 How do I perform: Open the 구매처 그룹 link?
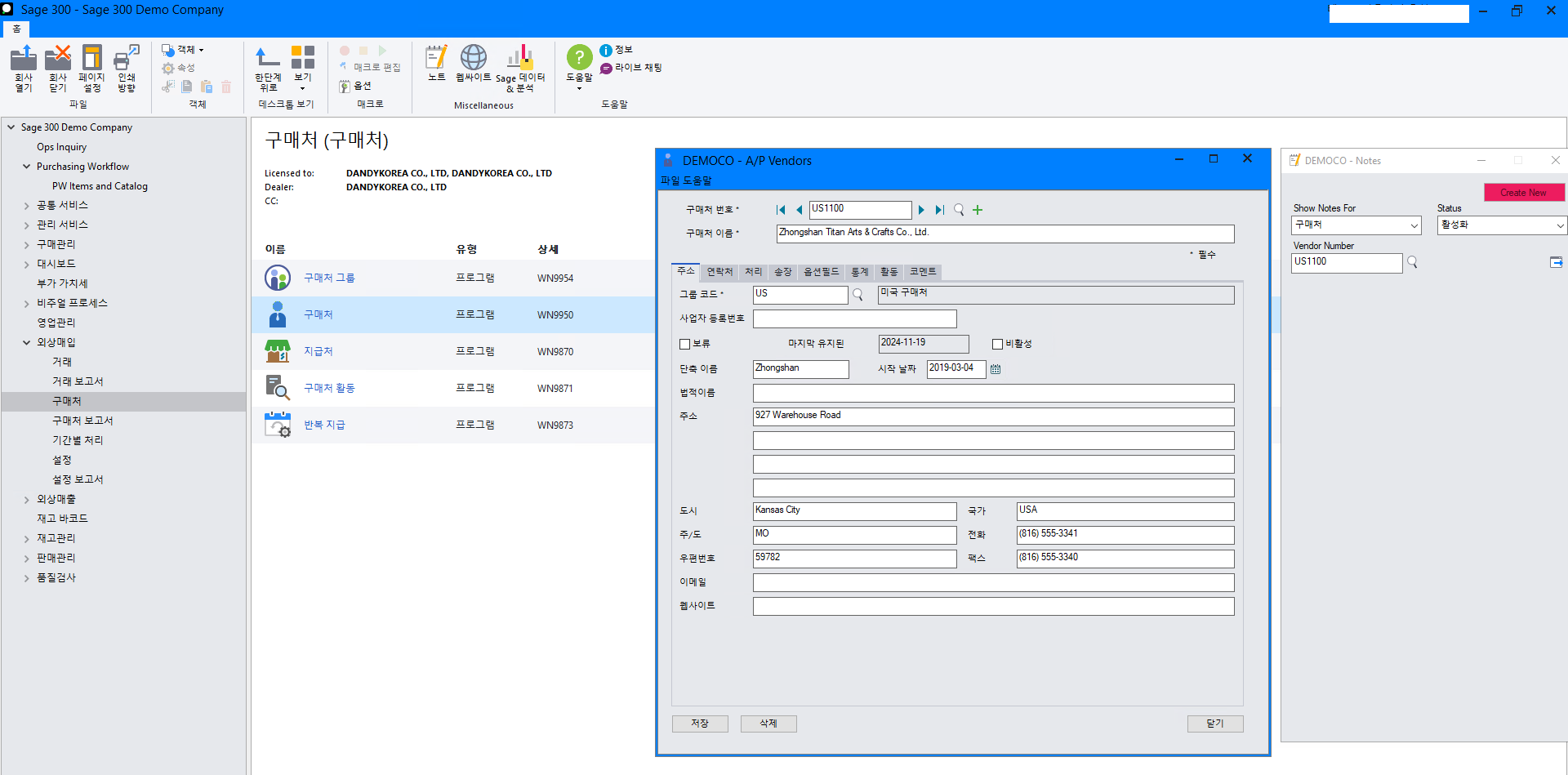[329, 278]
